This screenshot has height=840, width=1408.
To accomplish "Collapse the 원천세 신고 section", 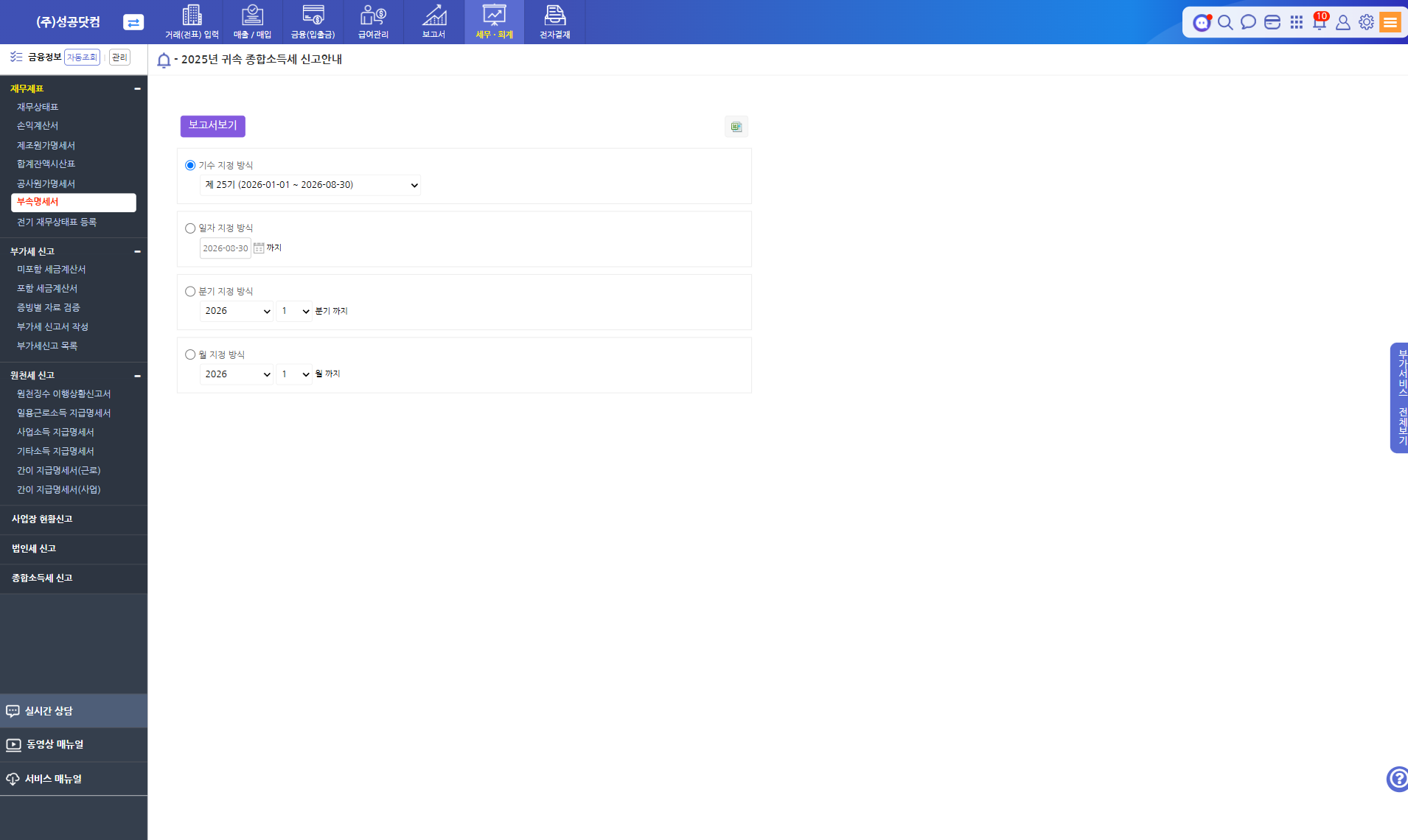I will (x=137, y=376).
